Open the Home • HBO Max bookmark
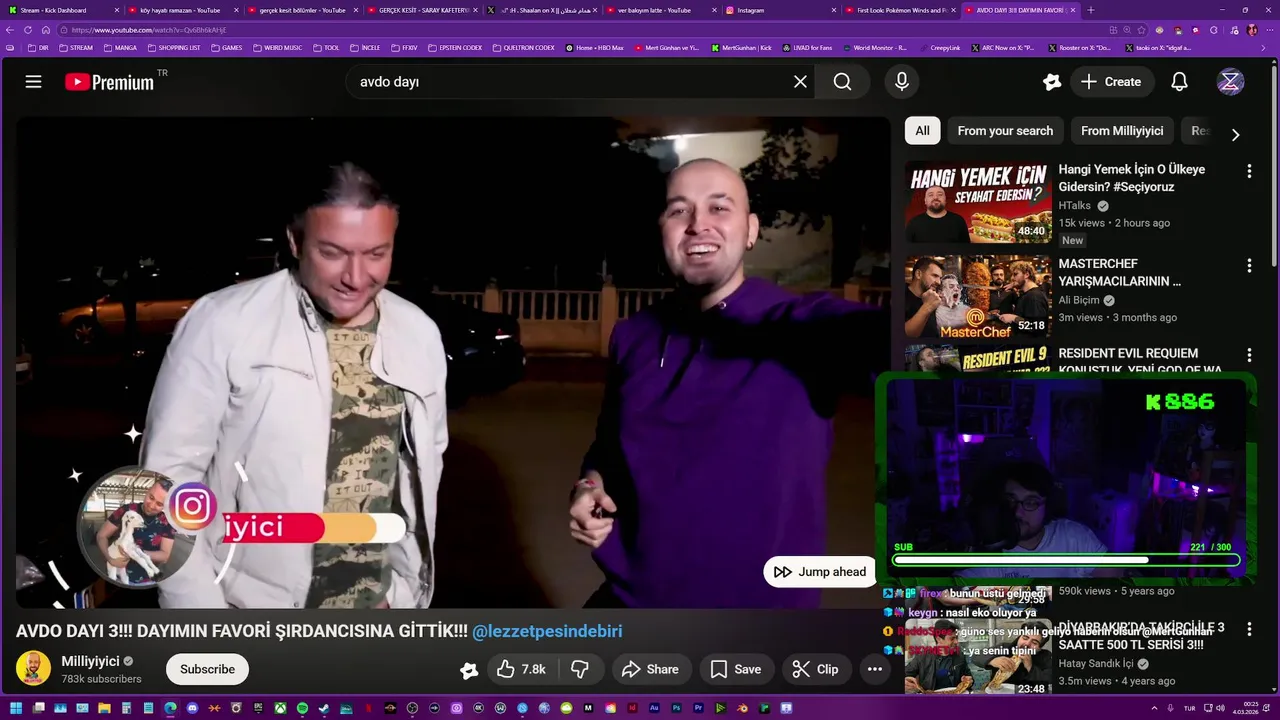 pos(594,47)
